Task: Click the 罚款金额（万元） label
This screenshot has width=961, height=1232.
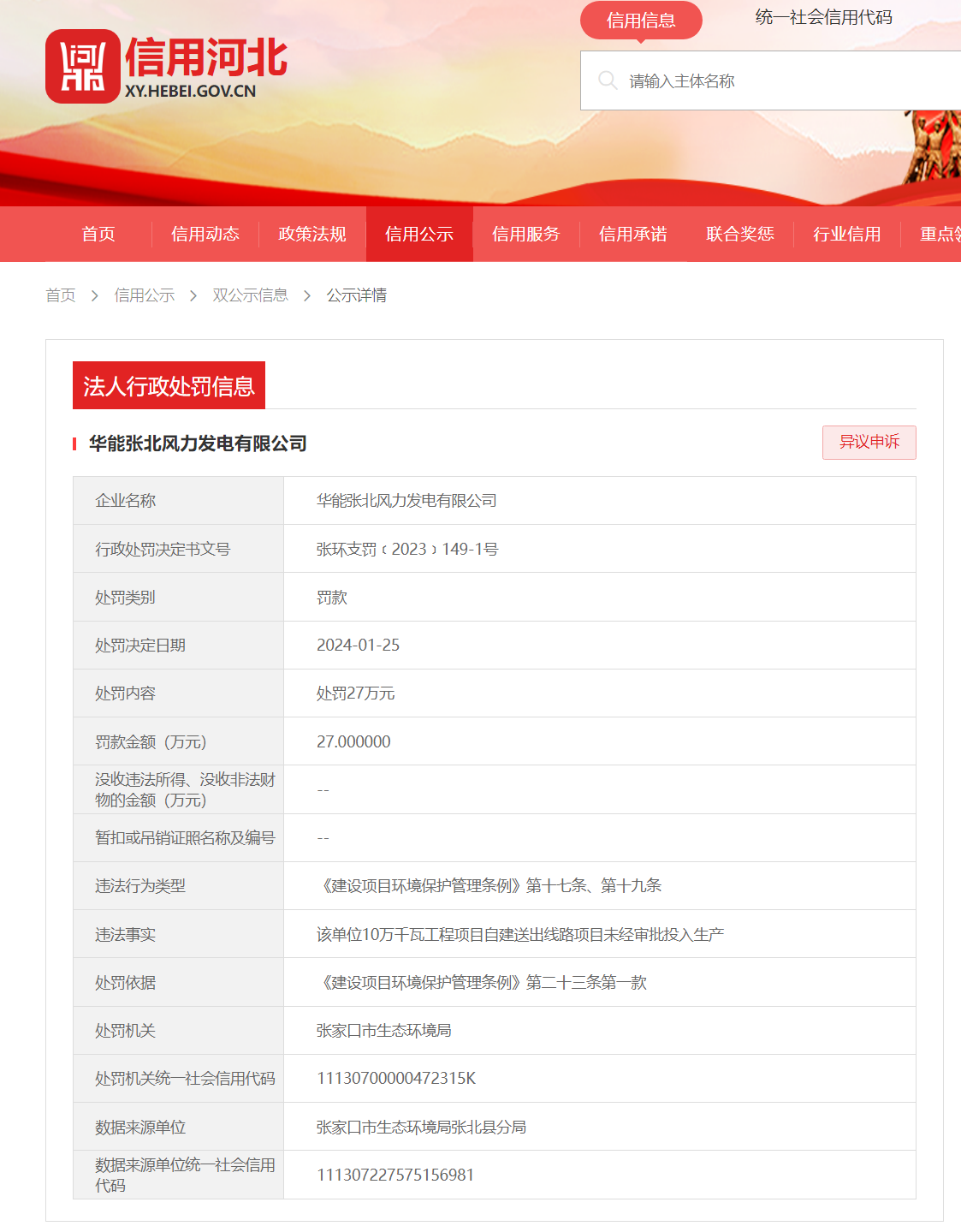Action: click(151, 741)
